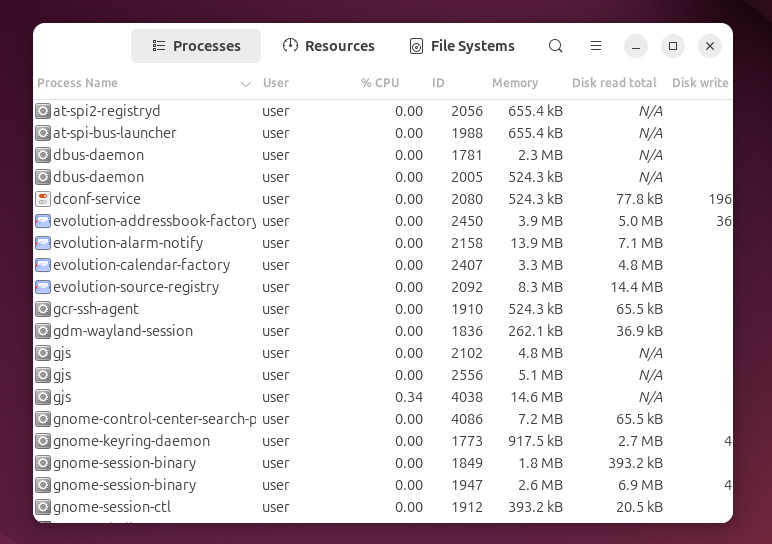Click the process ID 1773 cell
This screenshot has width=772, height=544.
[467, 441]
